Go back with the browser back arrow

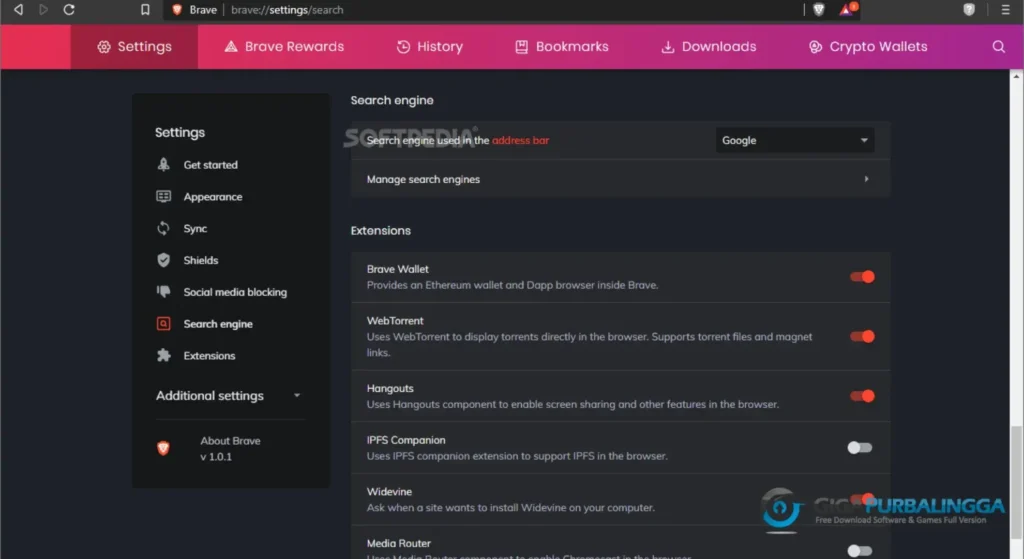pos(18,10)
